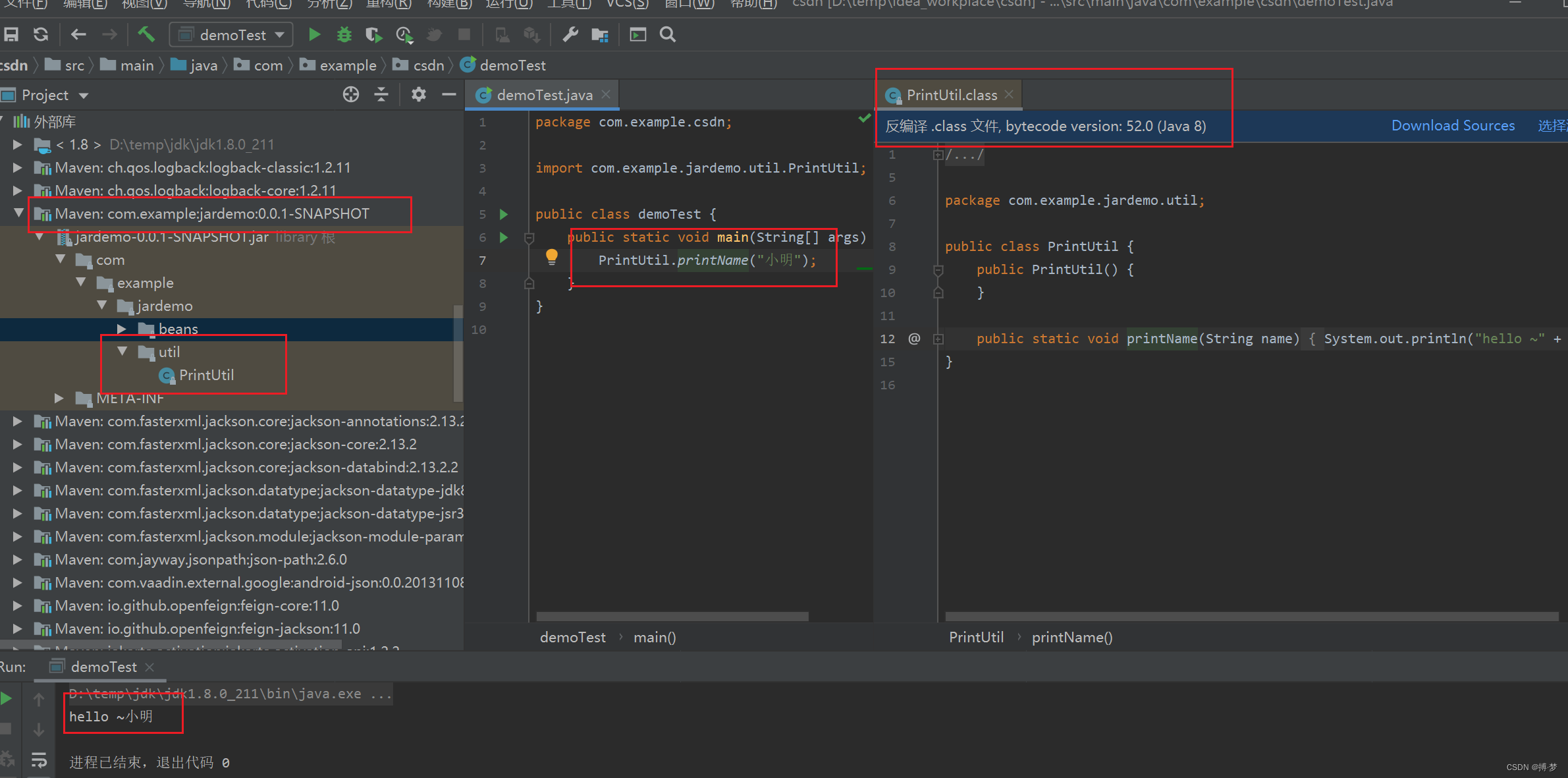Click the Debug bug icon in toolbar

343,36
